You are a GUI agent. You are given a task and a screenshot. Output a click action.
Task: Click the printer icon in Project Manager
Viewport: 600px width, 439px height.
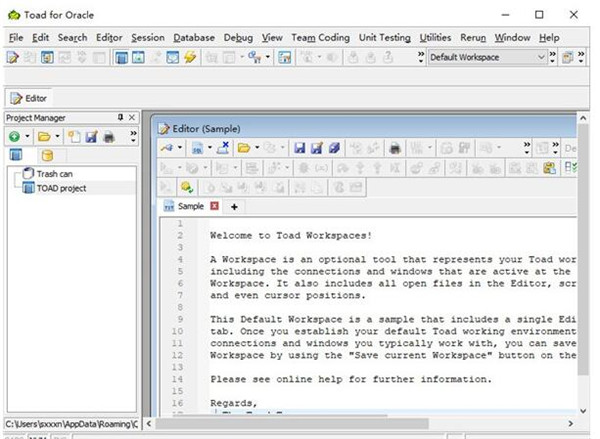click(x=109, y=135)
